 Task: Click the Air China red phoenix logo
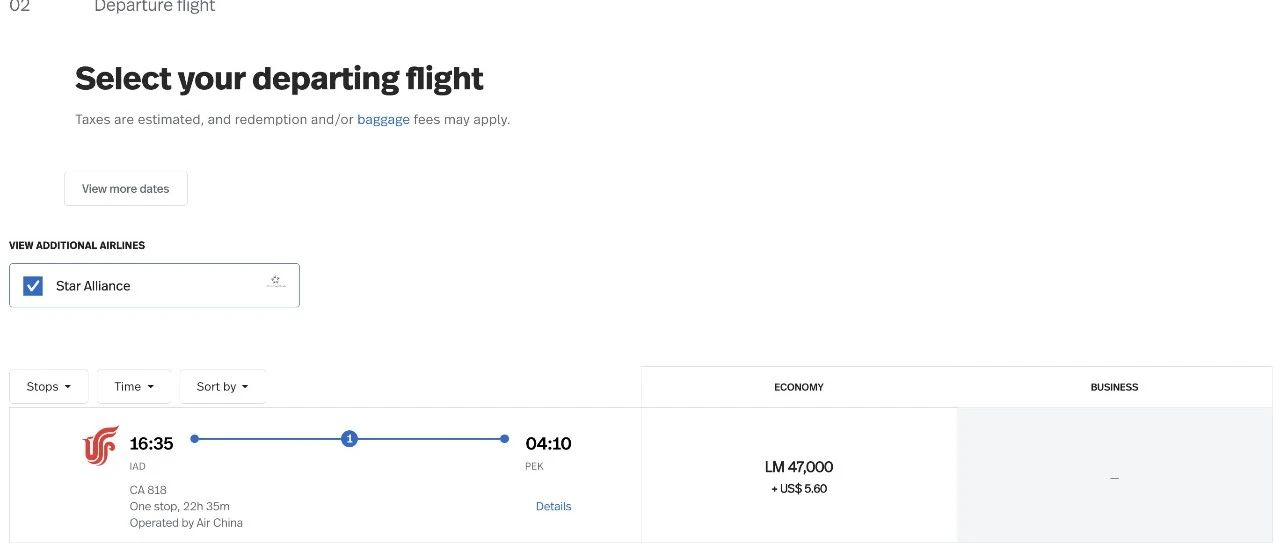point(100,445)
